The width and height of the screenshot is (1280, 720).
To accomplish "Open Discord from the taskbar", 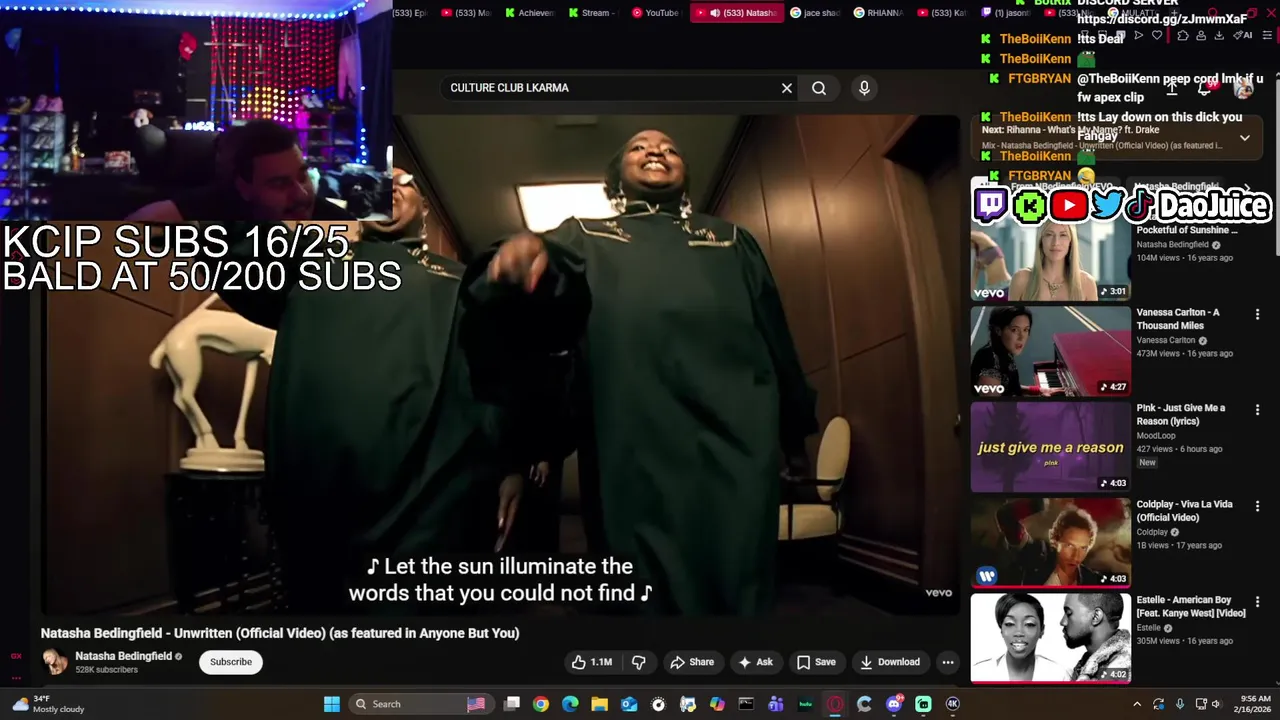I will [x=894, y=704].
